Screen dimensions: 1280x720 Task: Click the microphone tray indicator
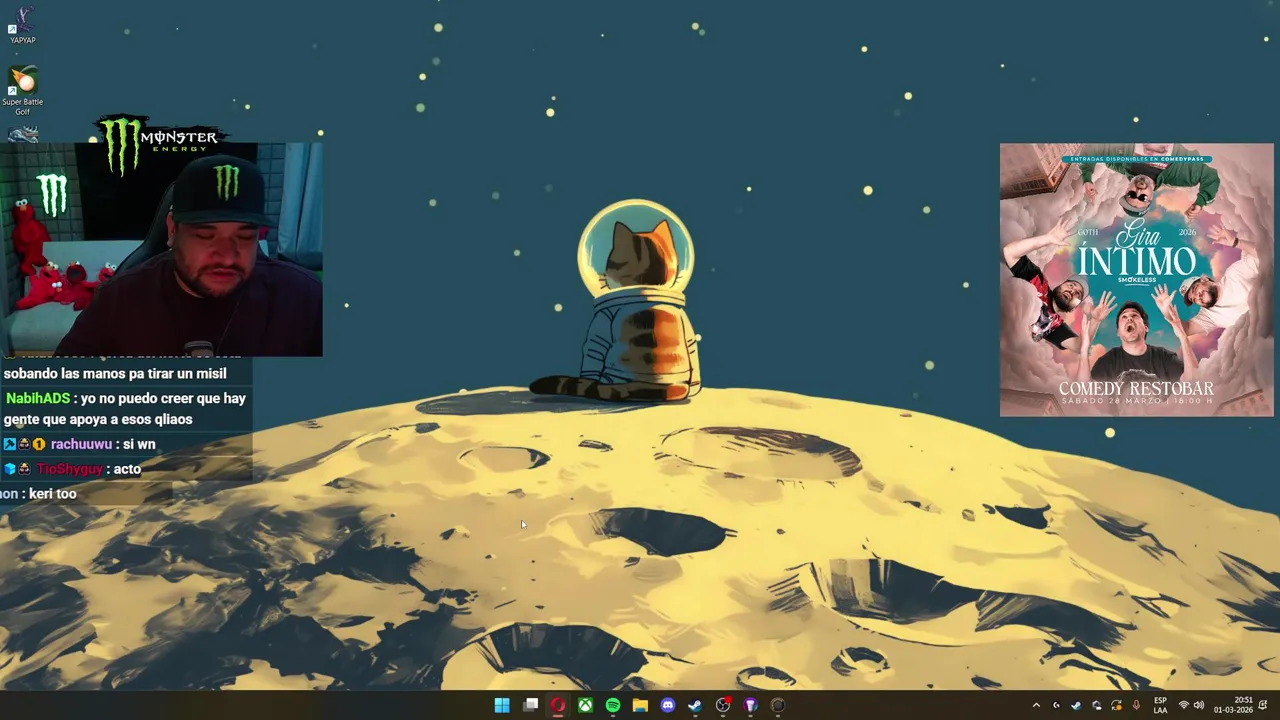1136,705
